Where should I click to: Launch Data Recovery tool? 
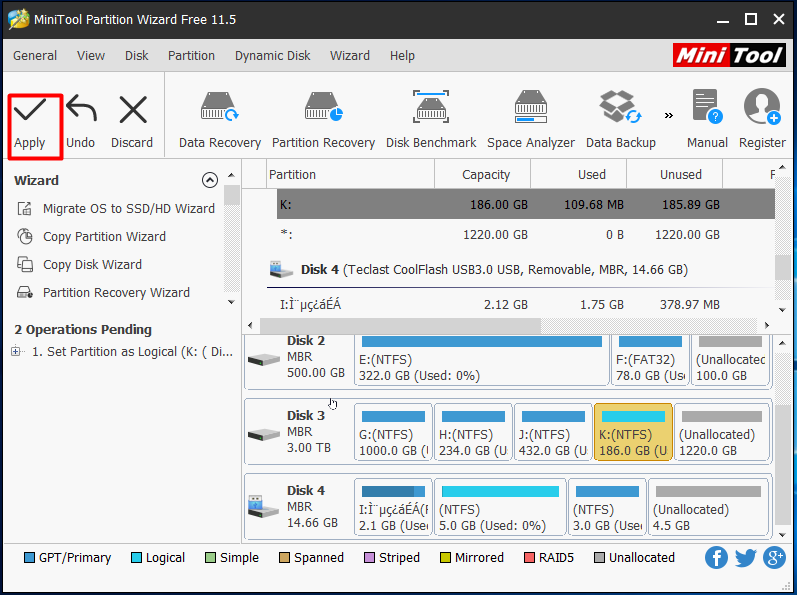tap(220, 120)
